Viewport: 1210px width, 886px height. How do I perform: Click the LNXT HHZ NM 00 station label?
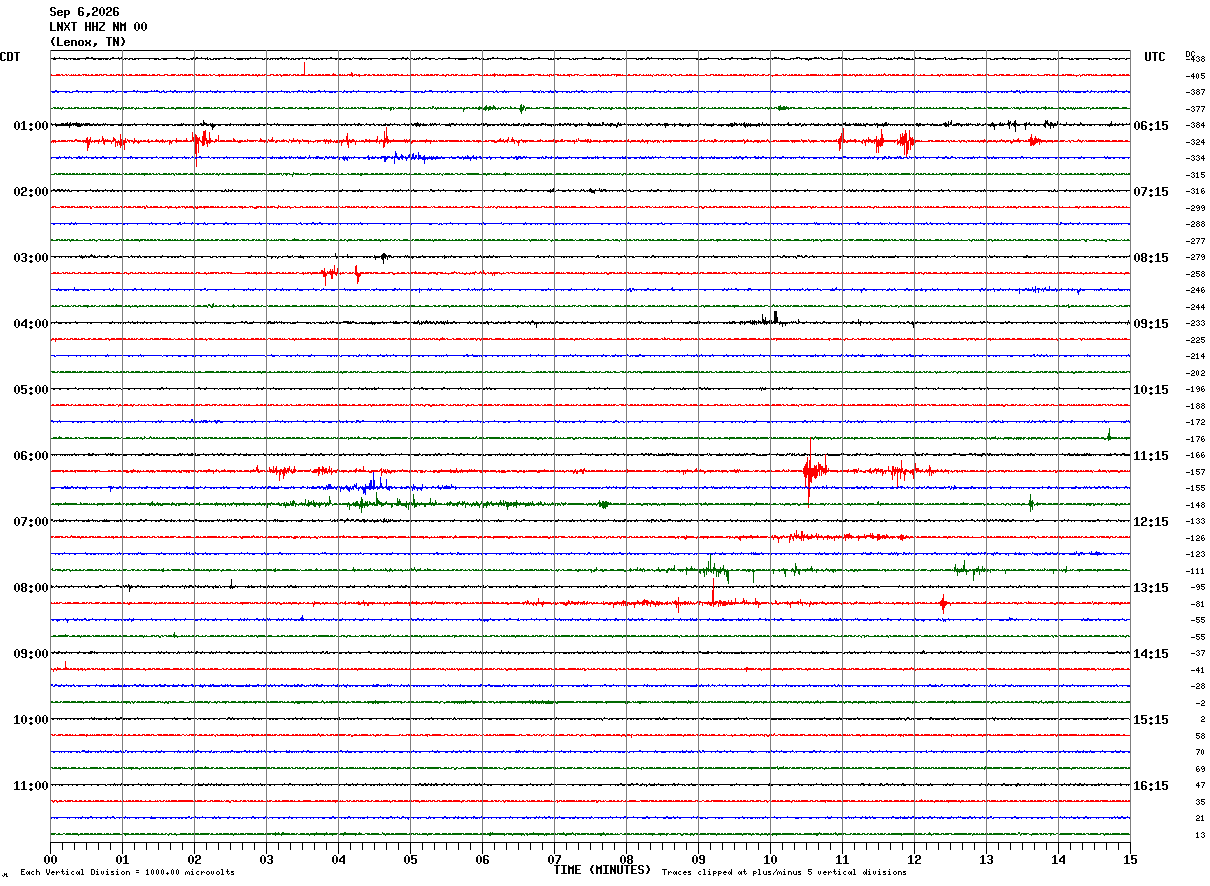(98, 27)
